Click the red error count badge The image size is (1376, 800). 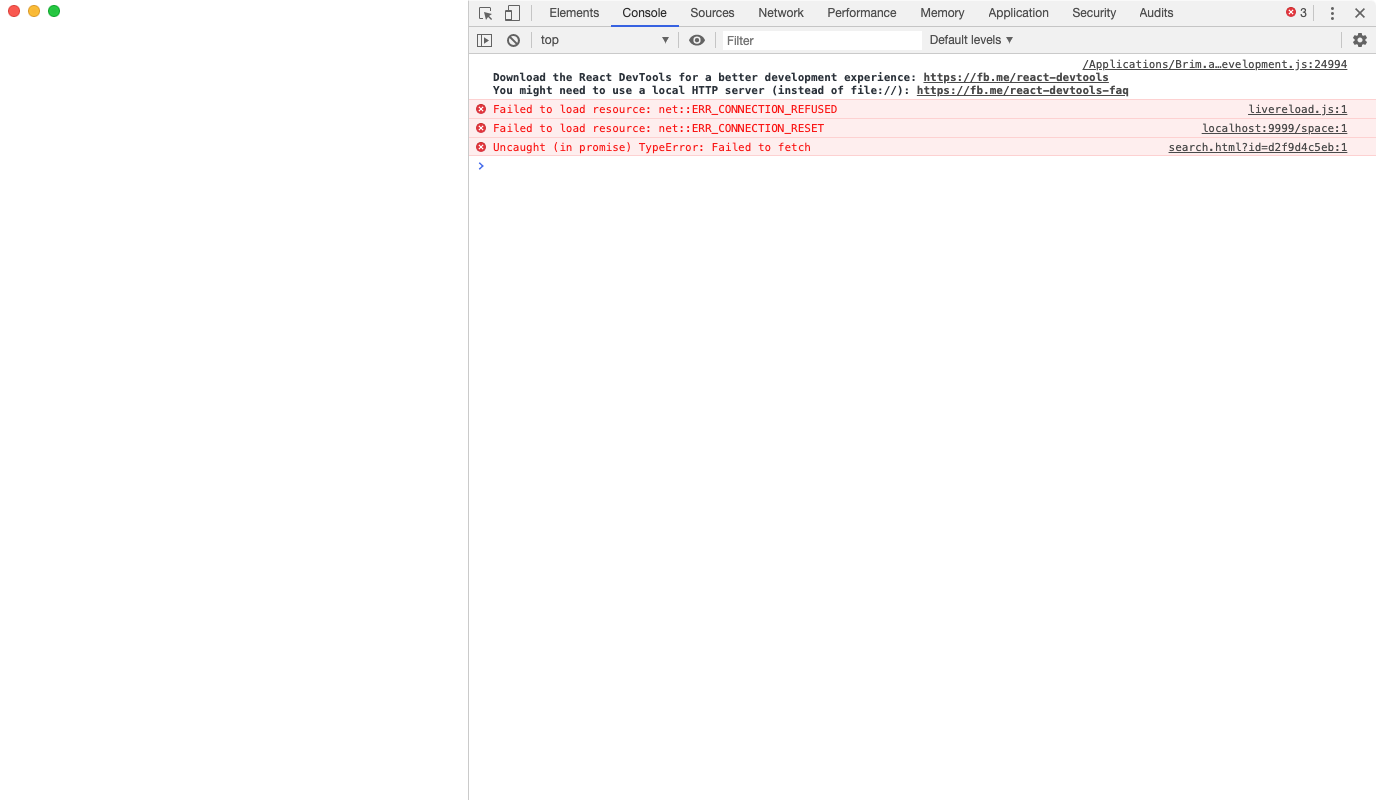(x=1293, y=13)
